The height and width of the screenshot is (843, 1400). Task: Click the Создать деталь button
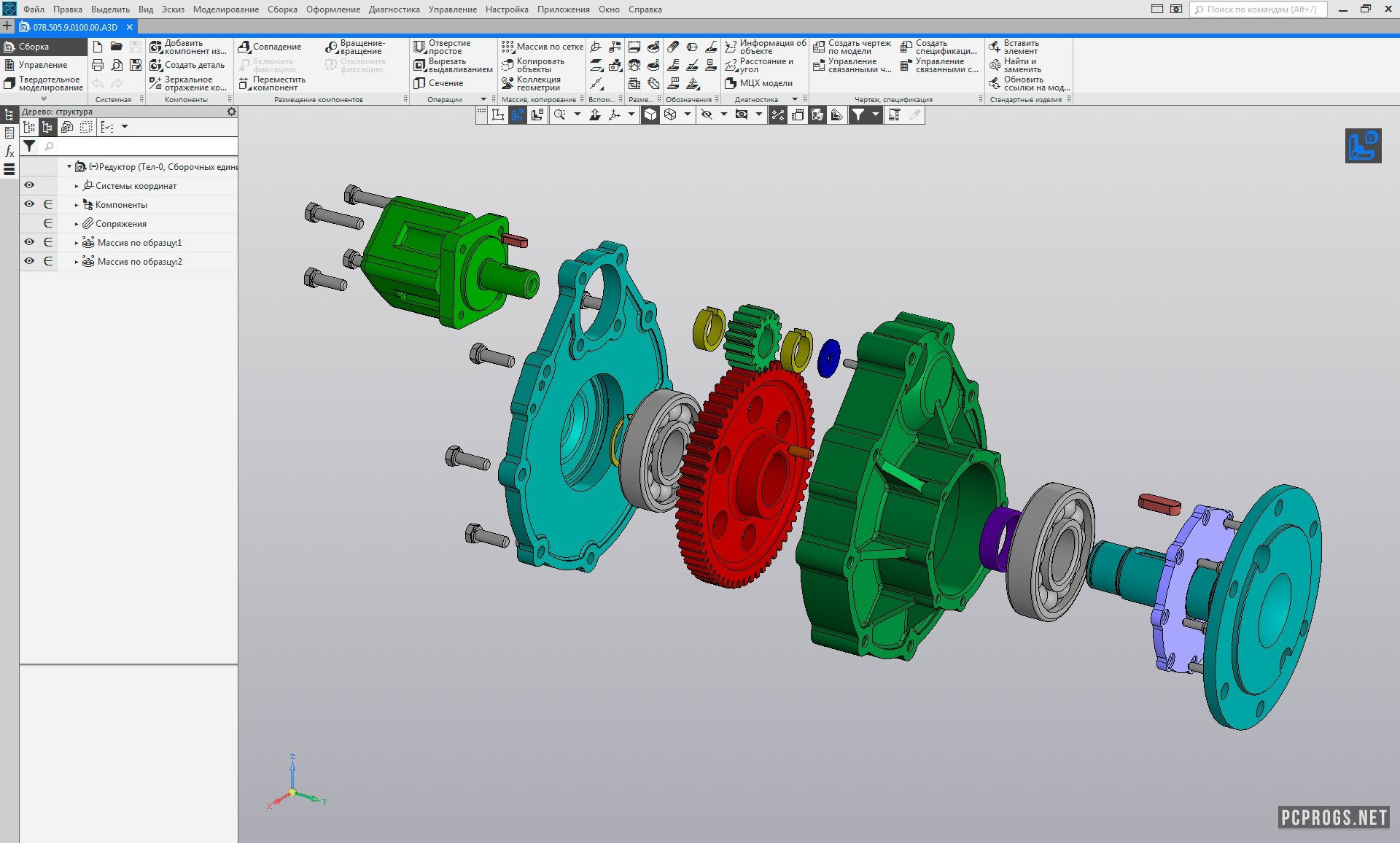194,65
